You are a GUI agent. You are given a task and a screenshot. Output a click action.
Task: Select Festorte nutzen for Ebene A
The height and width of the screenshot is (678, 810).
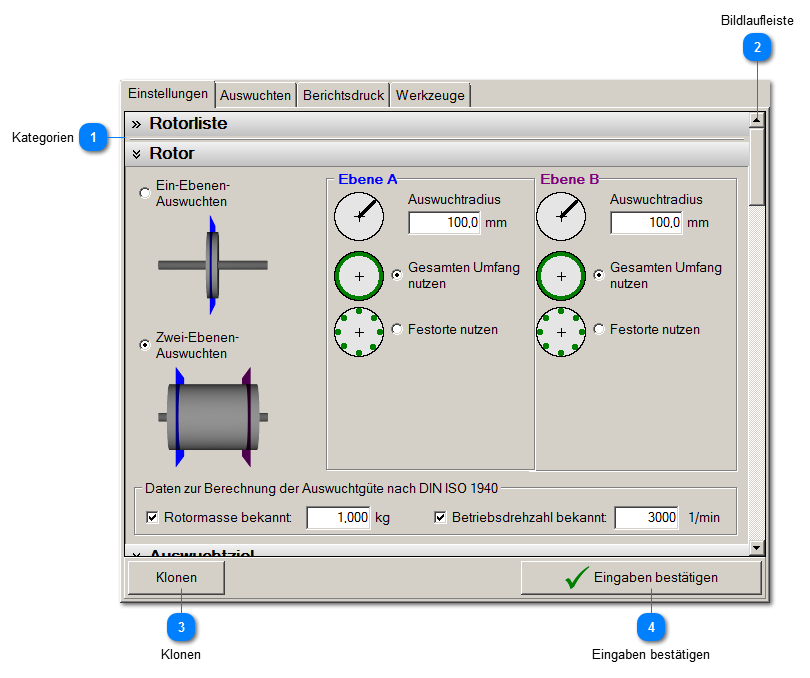[x=398, y=329]
